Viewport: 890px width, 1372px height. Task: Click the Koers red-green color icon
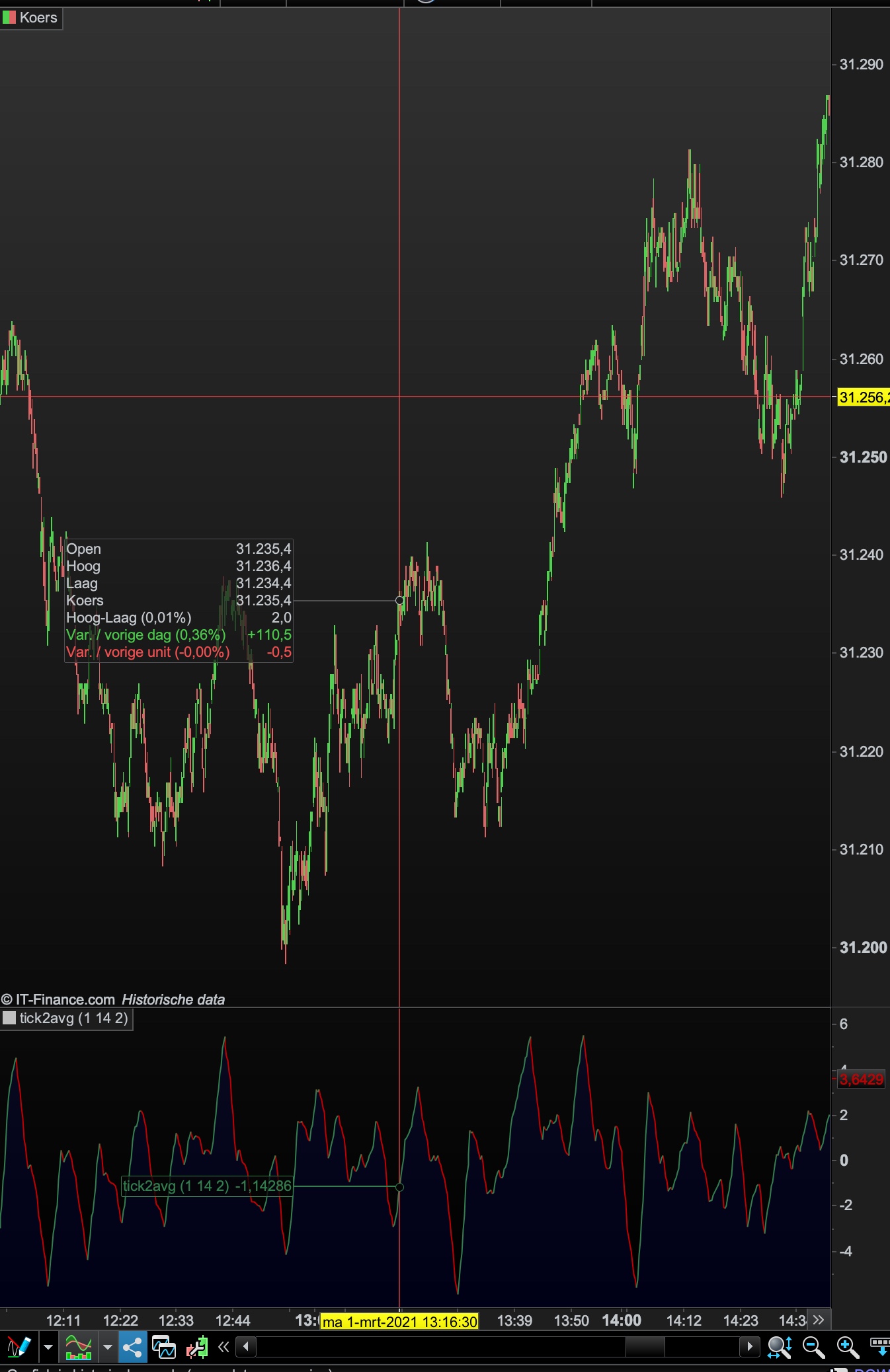pos(9,18)
